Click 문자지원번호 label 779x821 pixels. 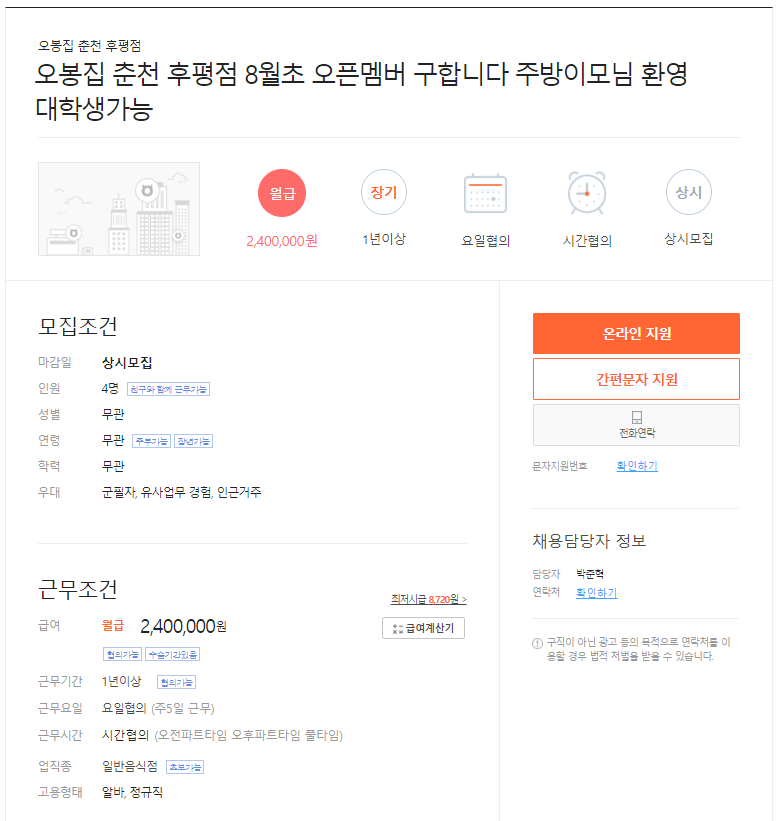560,466
